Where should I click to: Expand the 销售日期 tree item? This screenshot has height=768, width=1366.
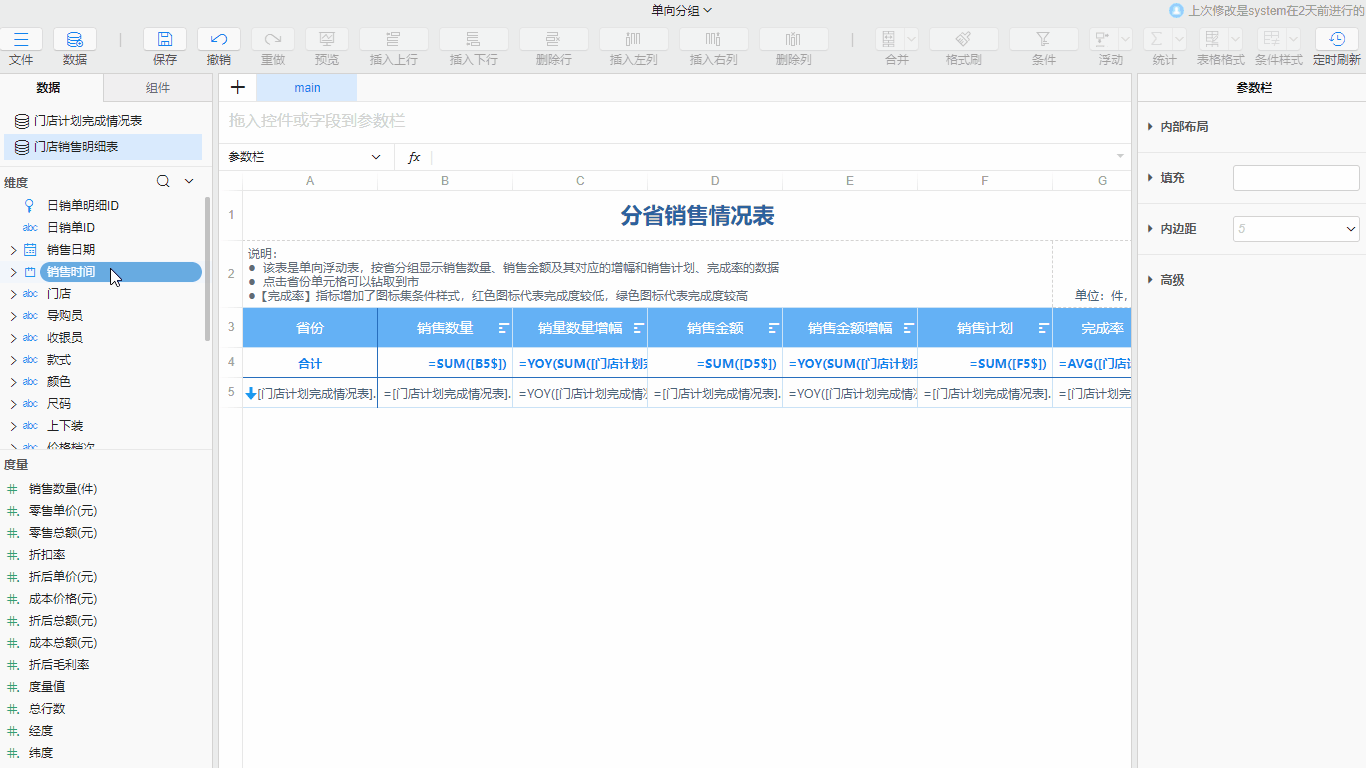click(x=14, y=249)
